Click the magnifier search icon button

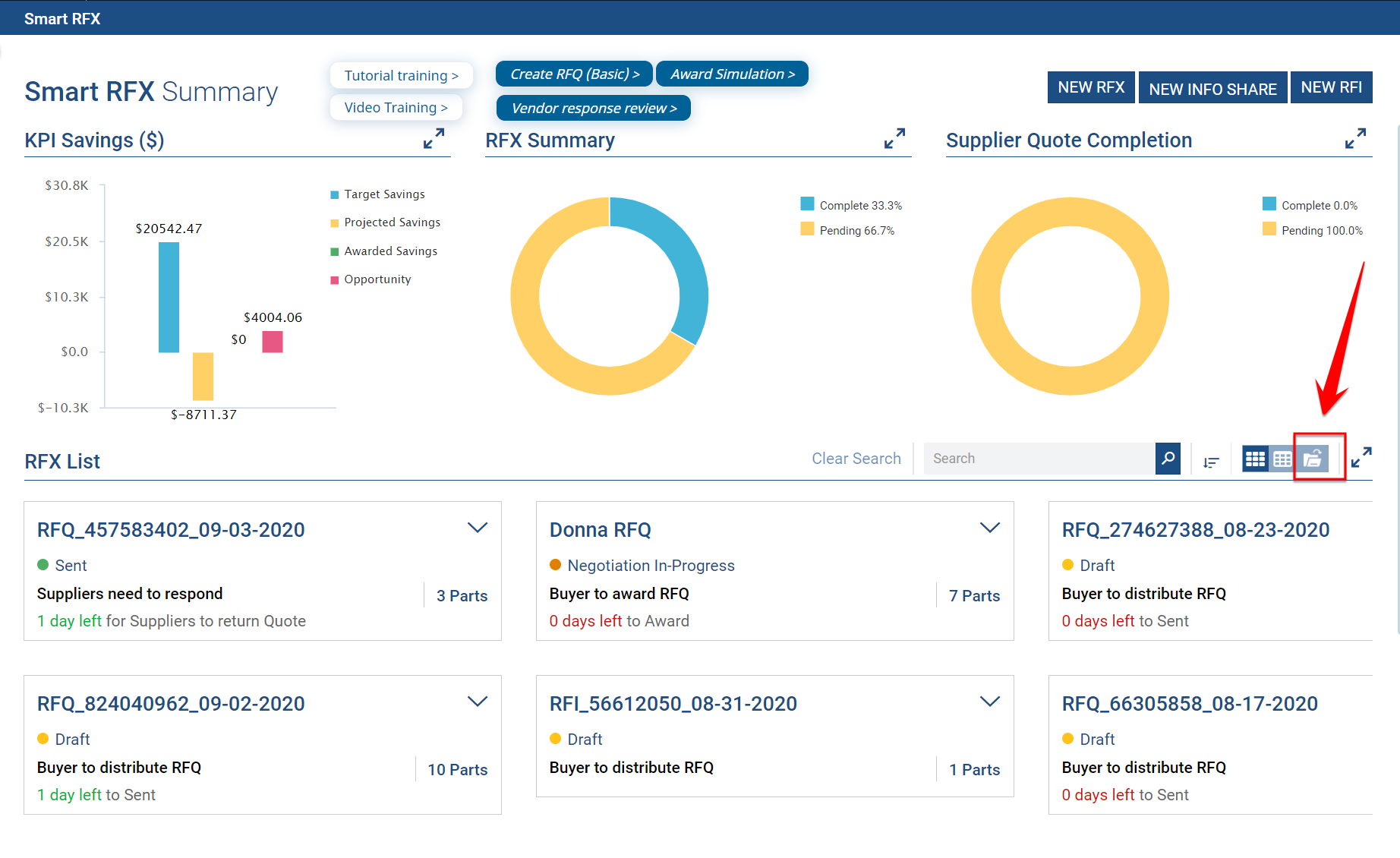[x=1168, y=459]
